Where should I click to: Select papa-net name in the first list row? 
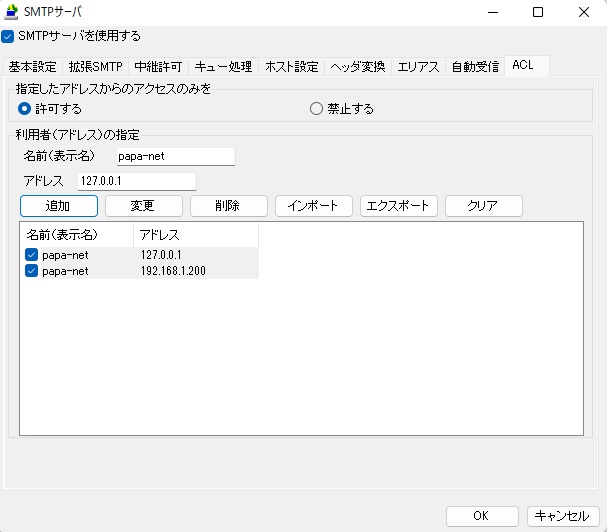[x=65, y=255]
